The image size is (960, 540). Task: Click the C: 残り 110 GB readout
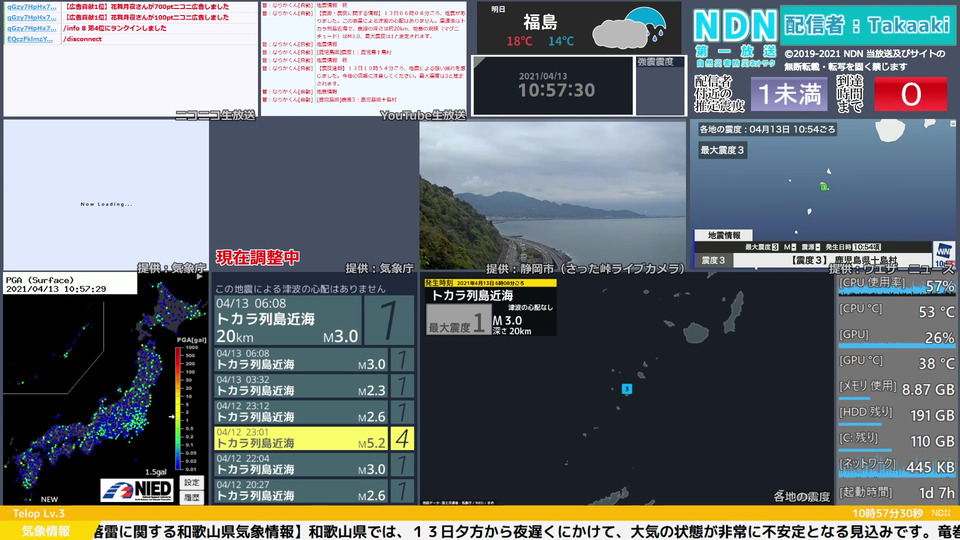coord(896,441)
